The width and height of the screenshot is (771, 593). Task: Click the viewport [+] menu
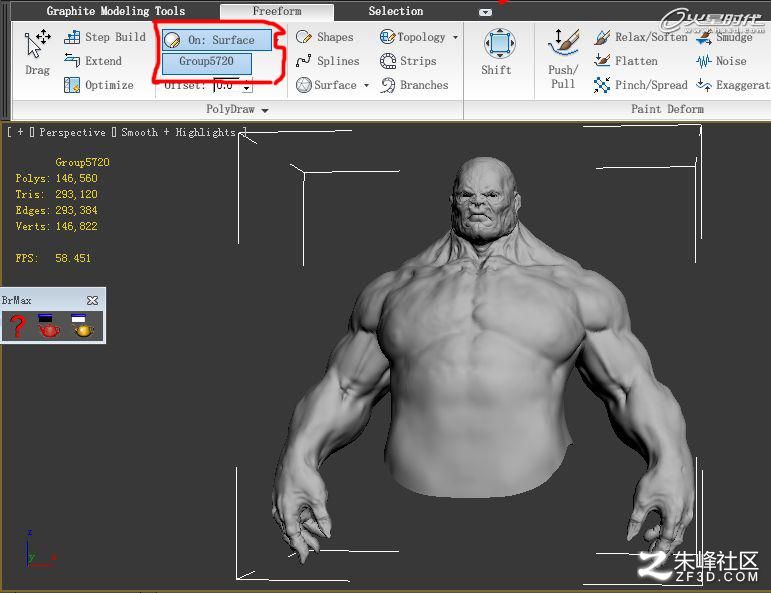coord(20,132)
